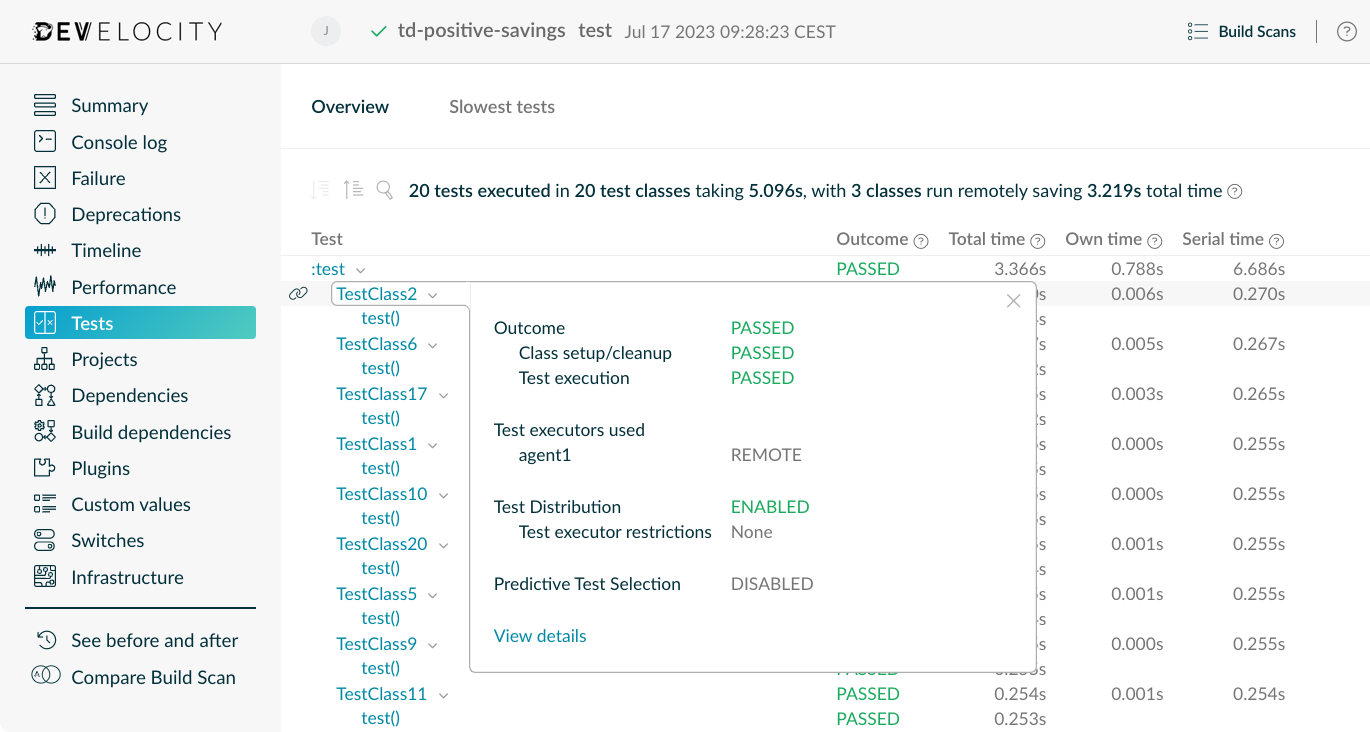Go to Switches in the sidebar
Image resolution: width=1370 pixels, height=732 pixels.
point(107,541)
